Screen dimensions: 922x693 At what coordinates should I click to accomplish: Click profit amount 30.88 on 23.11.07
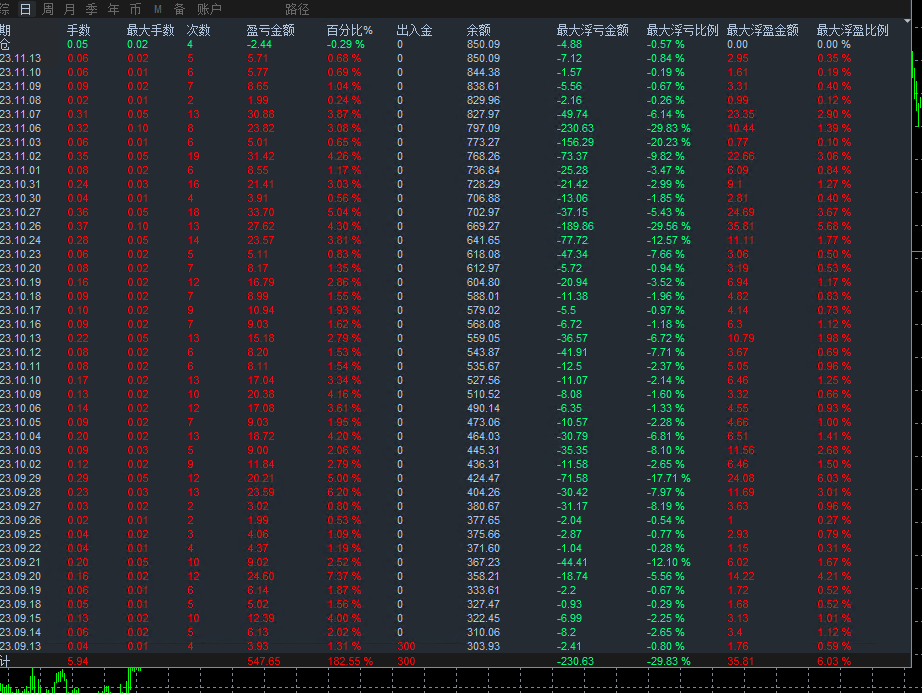[262, 114]
